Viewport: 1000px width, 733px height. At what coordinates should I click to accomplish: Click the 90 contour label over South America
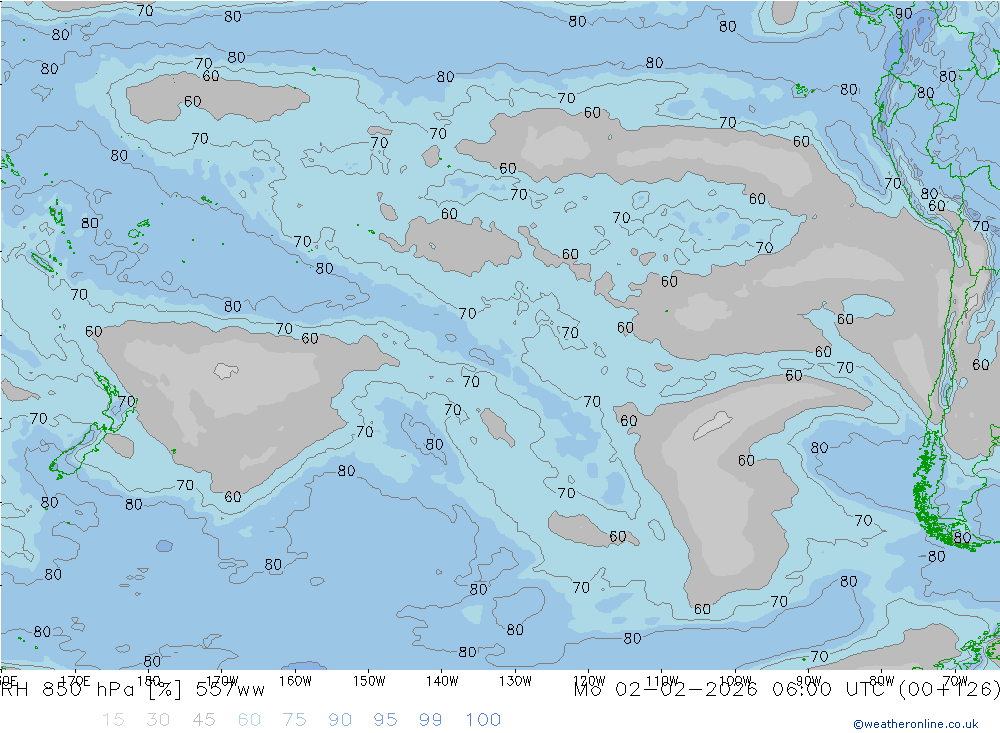point(904,13)
